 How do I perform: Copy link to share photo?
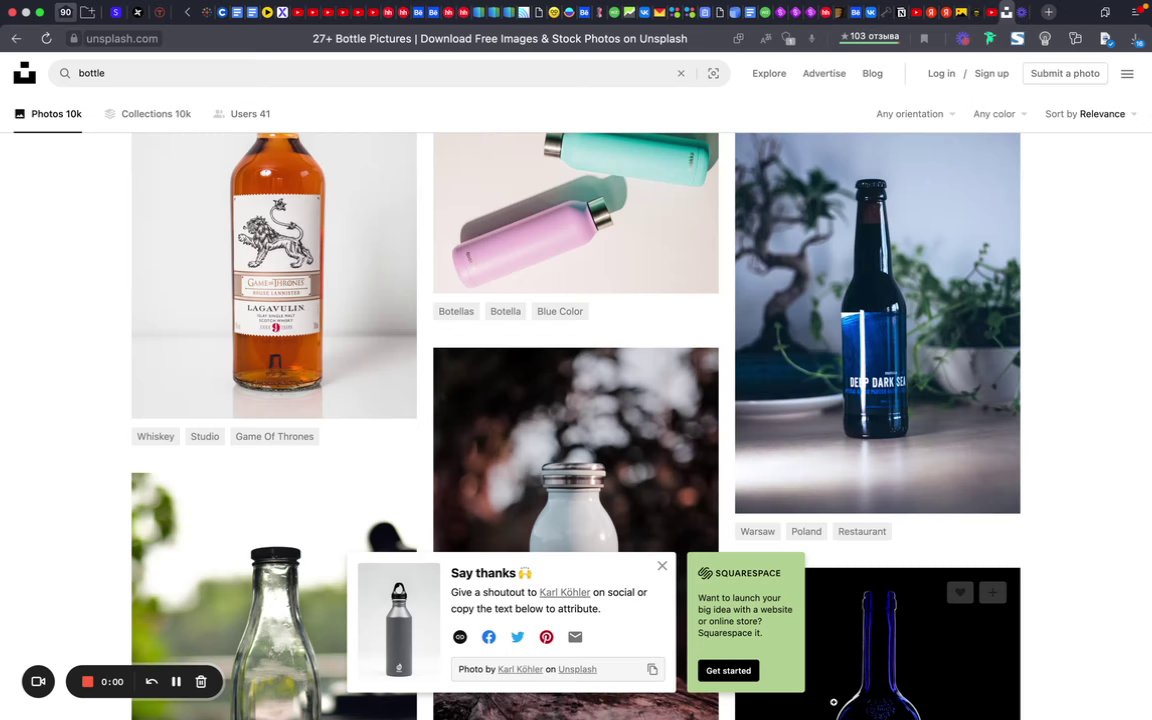[460, 637]
